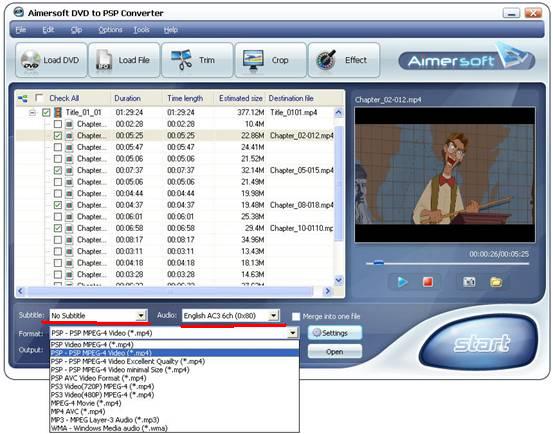The height and width of the screenshot is (434, 553).
Task: Click the preview seek slider handle
Action: [x=379, y=263]
